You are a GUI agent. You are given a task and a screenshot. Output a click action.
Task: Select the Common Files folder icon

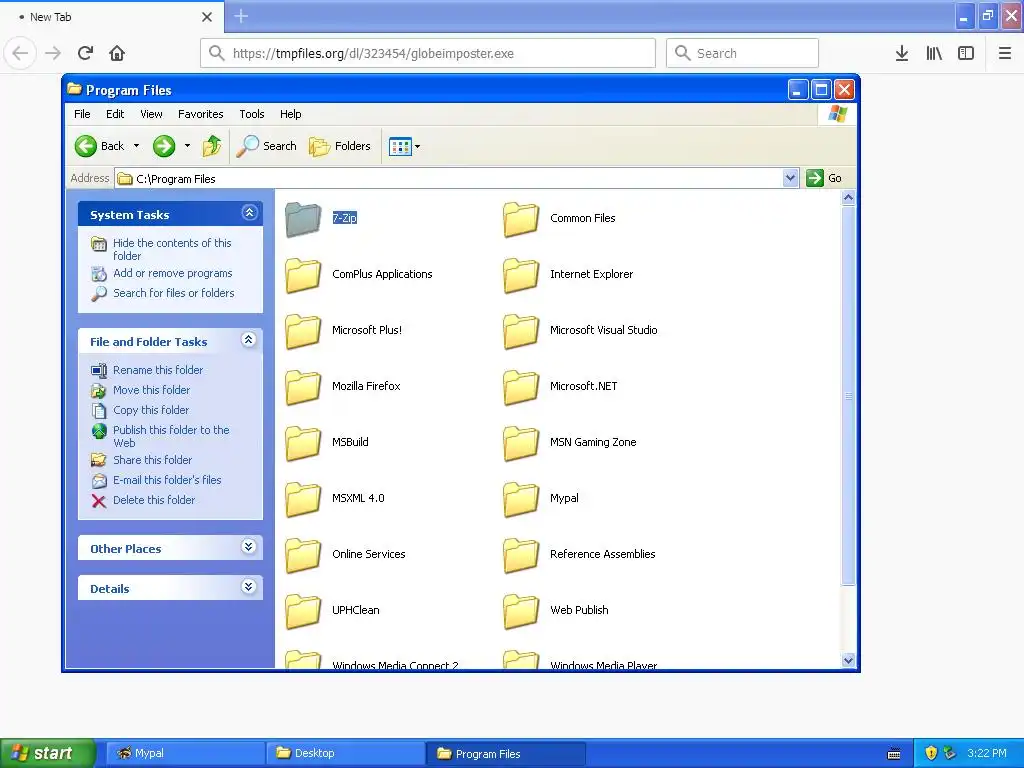click(x=521, y=218)
